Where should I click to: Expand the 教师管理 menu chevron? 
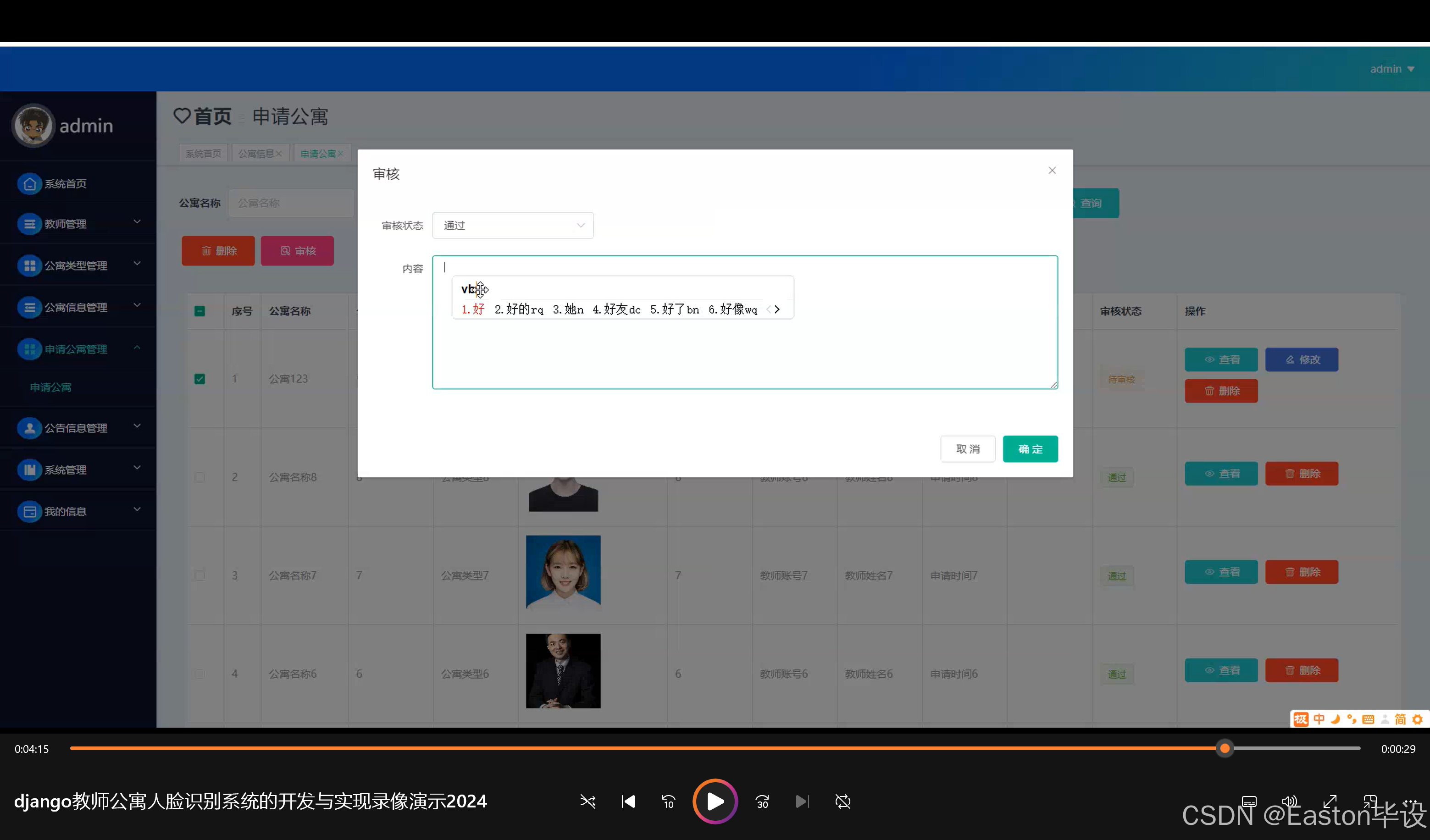(137, 222)
